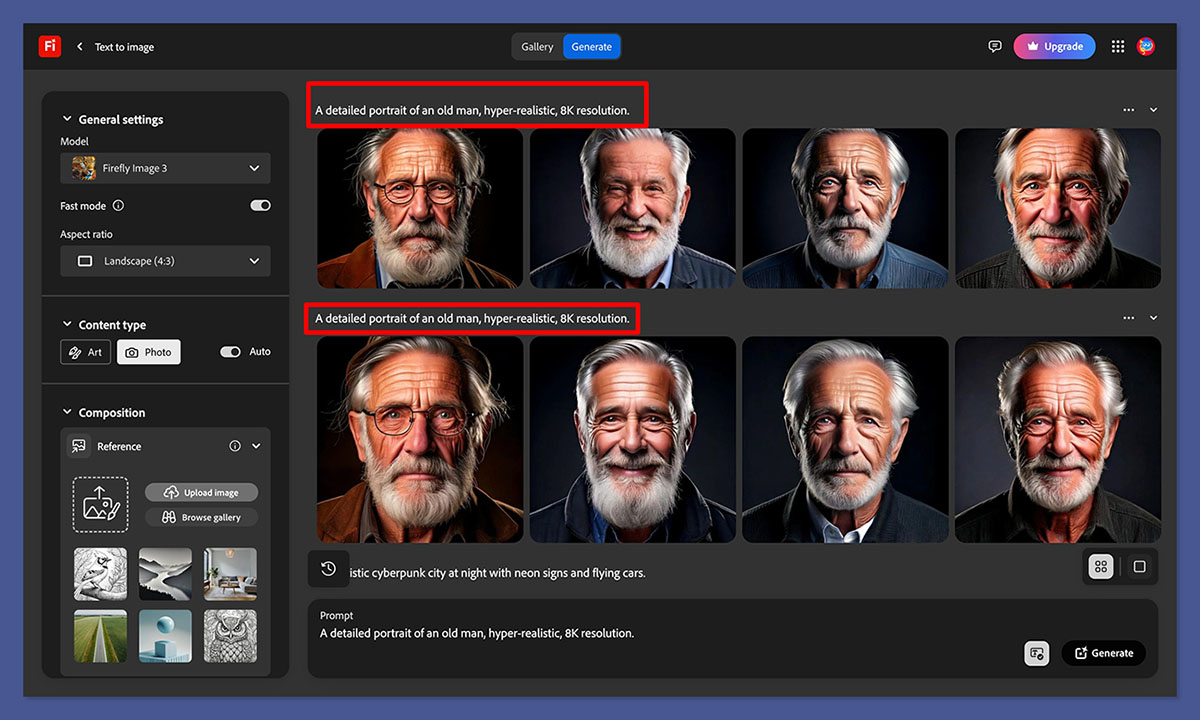Image resolution: width=1200 pixels, height=720 pixels.
Task: Select the owl drawing reference thumbnail
Action: click(x=230, y=636)
